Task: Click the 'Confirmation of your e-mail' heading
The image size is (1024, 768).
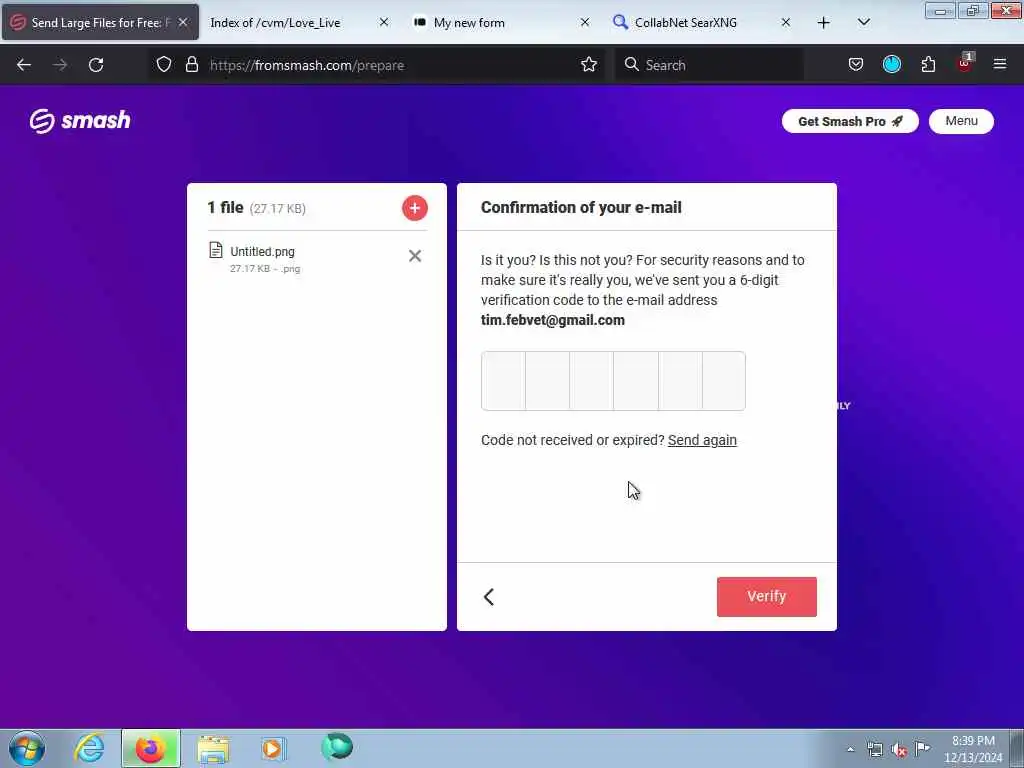Action: coord(581,208)
